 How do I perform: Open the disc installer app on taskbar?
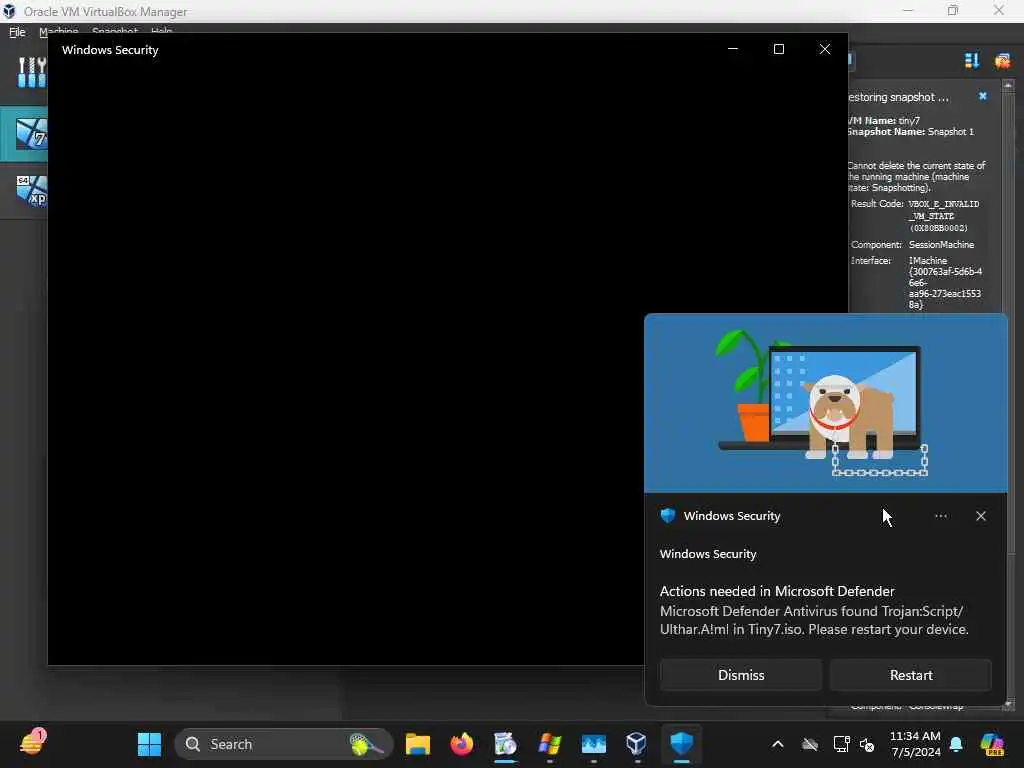point(505,744)
